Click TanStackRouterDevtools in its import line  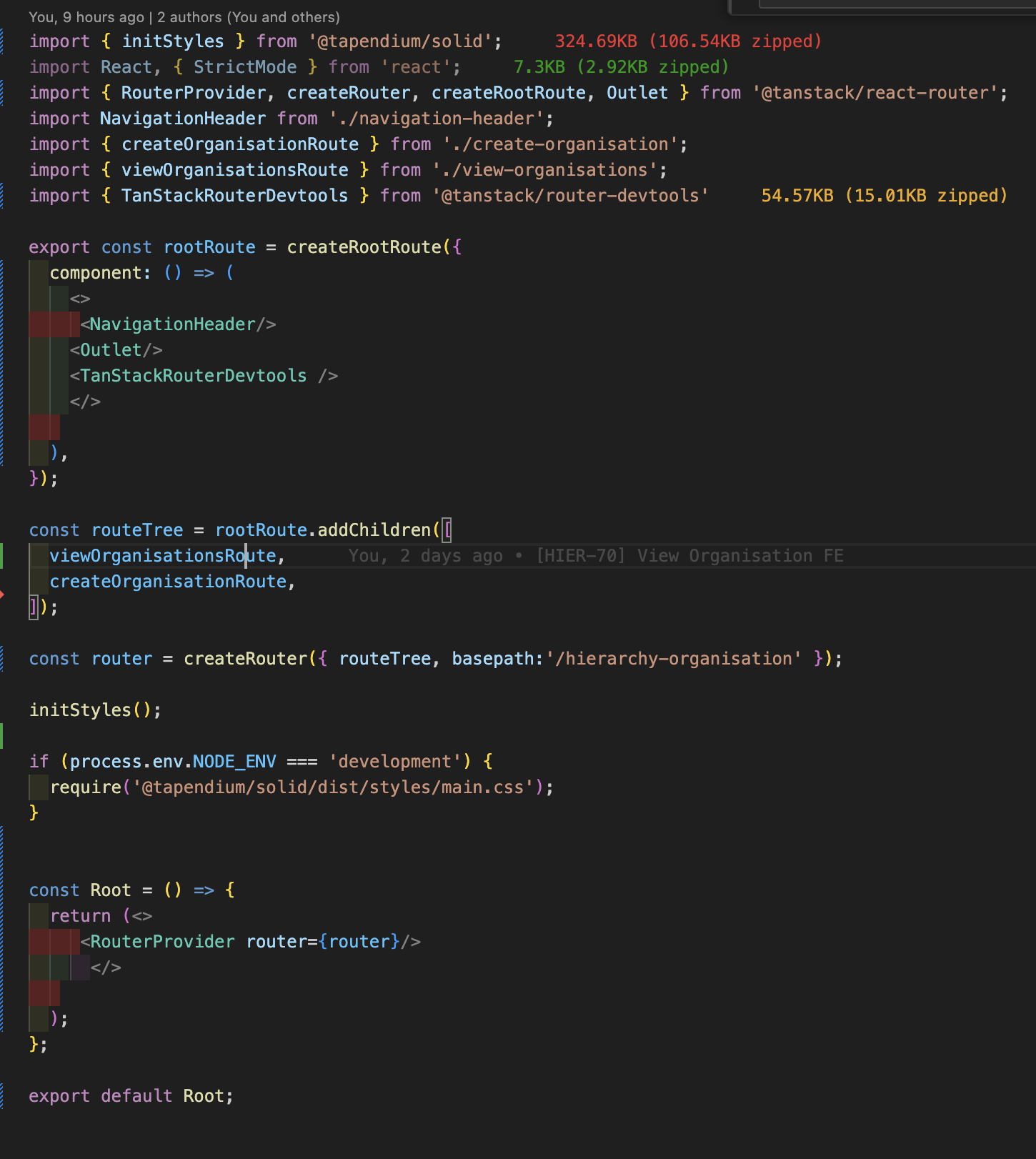(234, 196)
